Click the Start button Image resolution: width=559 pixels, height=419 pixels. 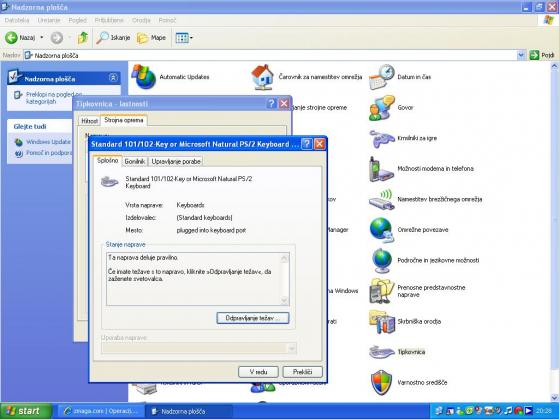(x=26, y=411)
